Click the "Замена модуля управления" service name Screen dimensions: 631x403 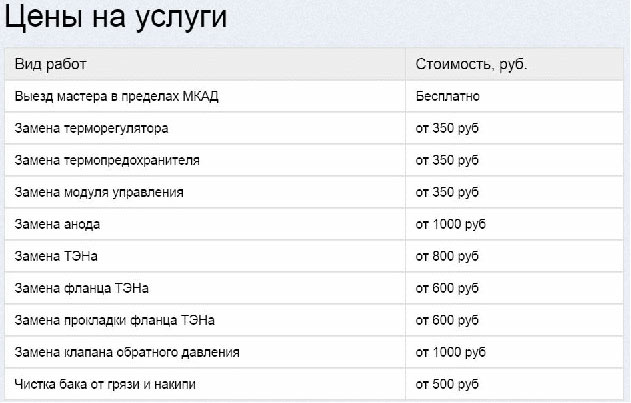click(99, 192)
